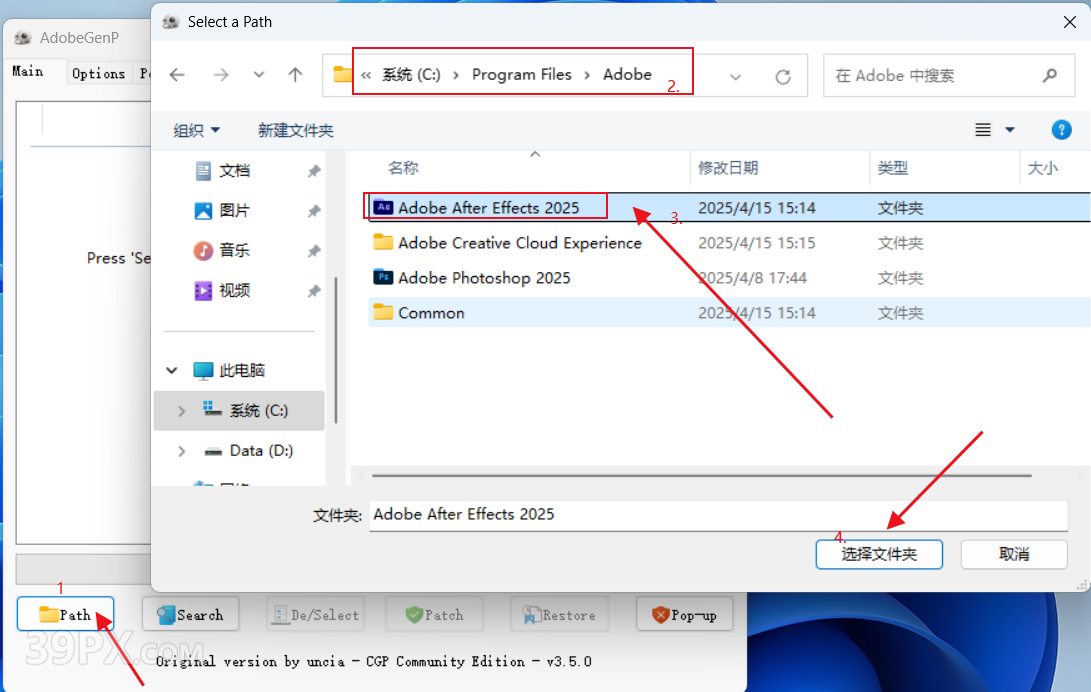Click 系统 (C:) in address breadcrumb

411,75
